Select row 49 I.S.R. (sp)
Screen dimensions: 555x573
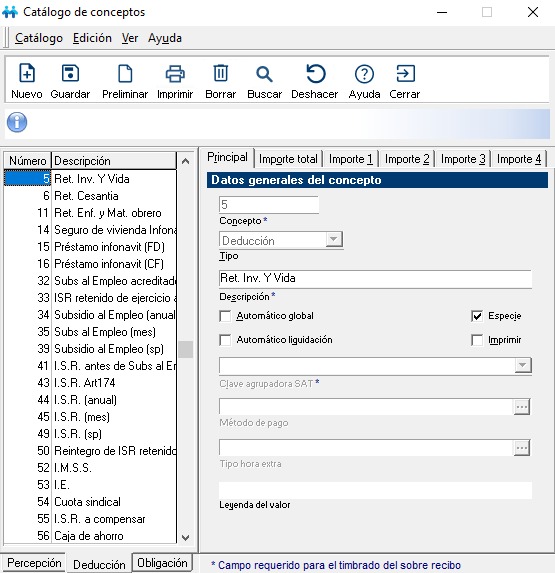[90, 434]
